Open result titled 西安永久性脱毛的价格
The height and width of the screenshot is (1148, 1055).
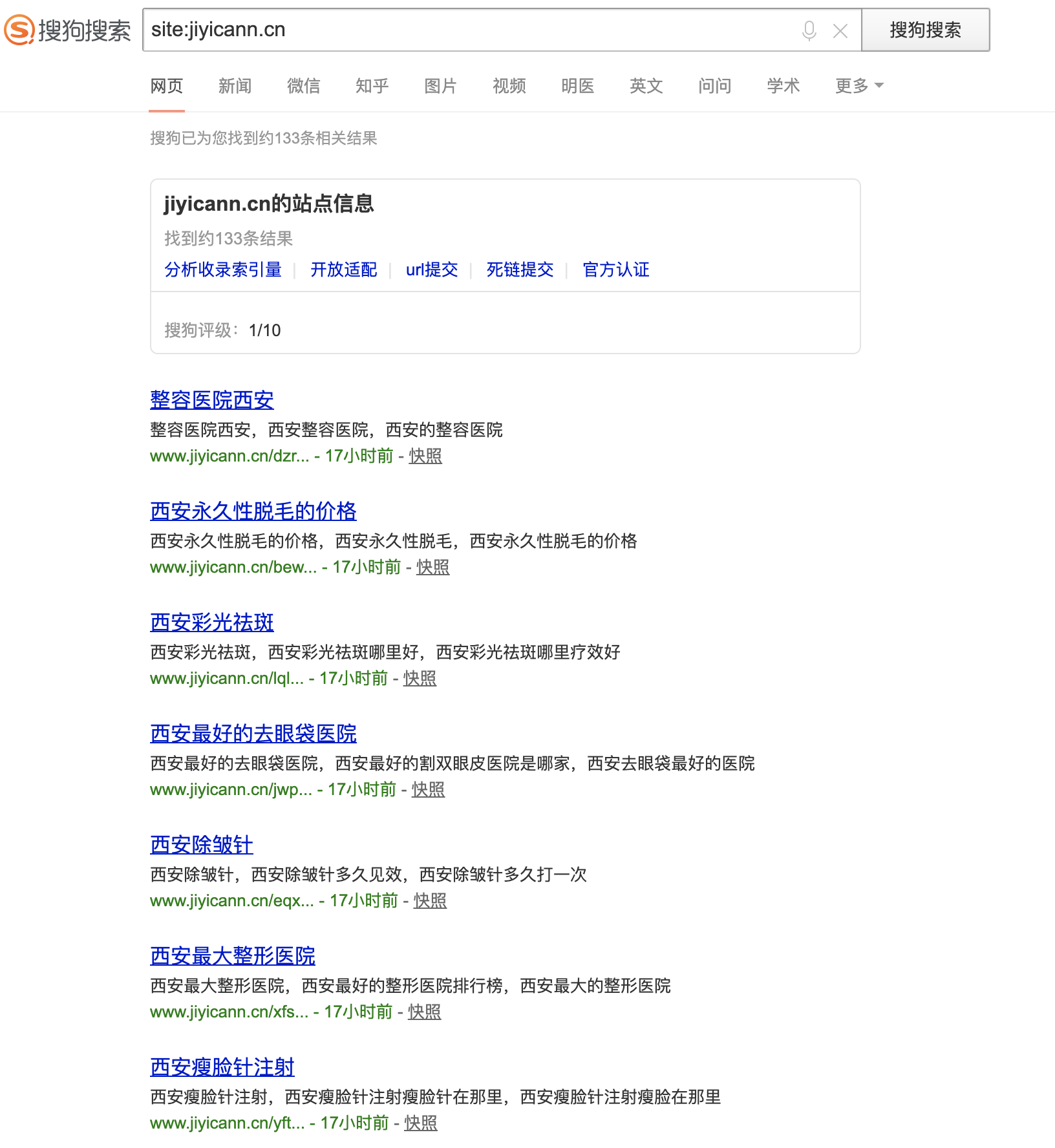coord(253,511)
